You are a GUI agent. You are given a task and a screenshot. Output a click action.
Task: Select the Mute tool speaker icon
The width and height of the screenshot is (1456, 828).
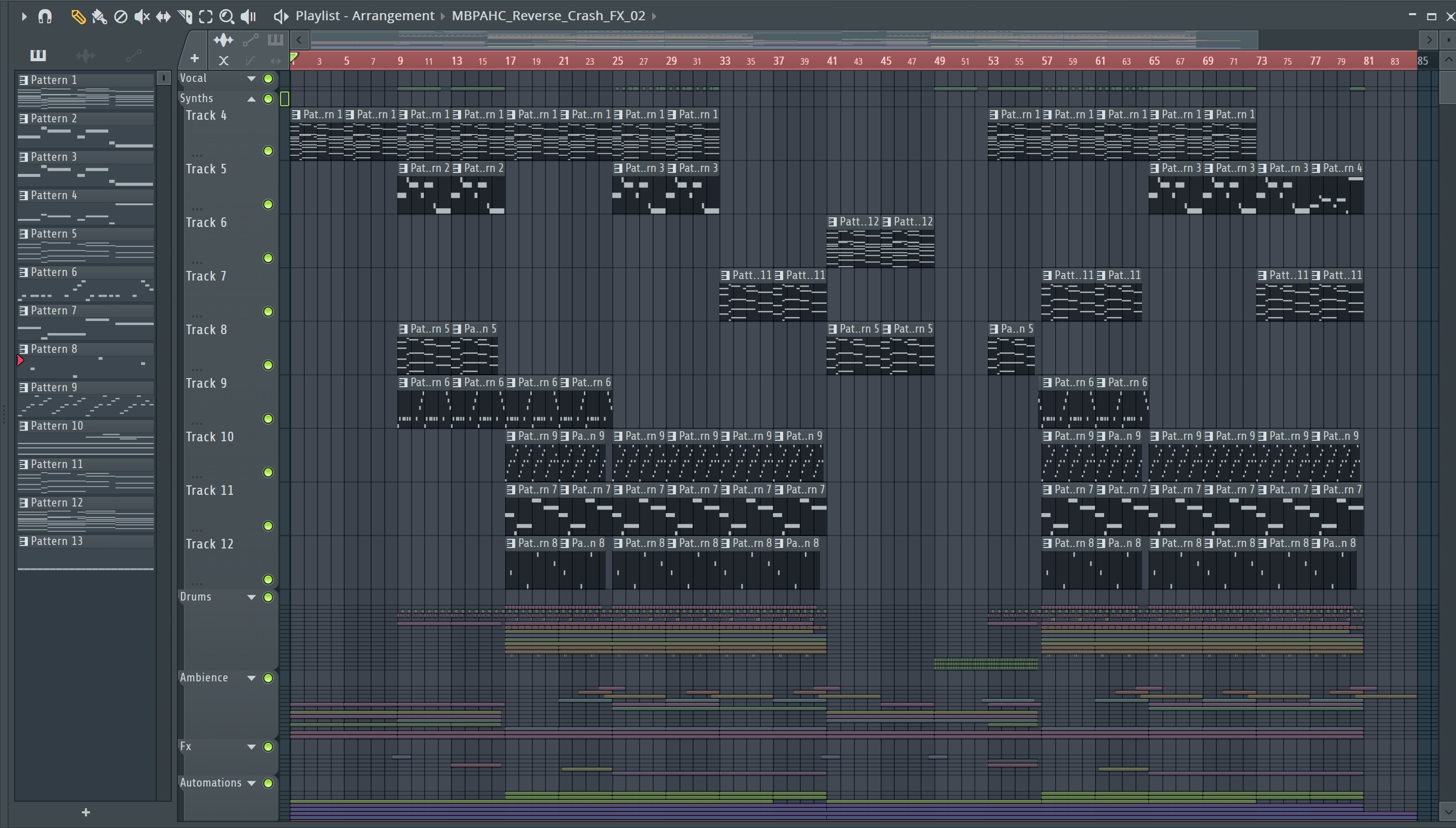point(142,17)
